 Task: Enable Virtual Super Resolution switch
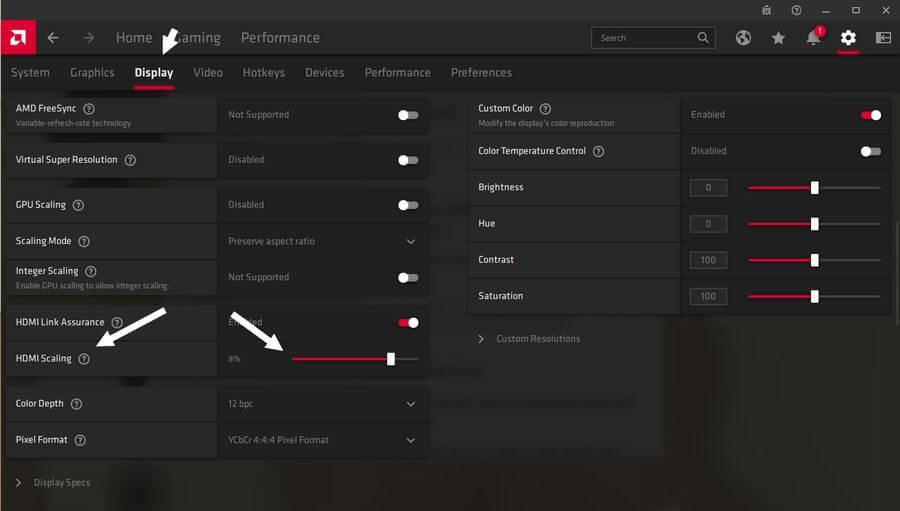coord(408,160)
